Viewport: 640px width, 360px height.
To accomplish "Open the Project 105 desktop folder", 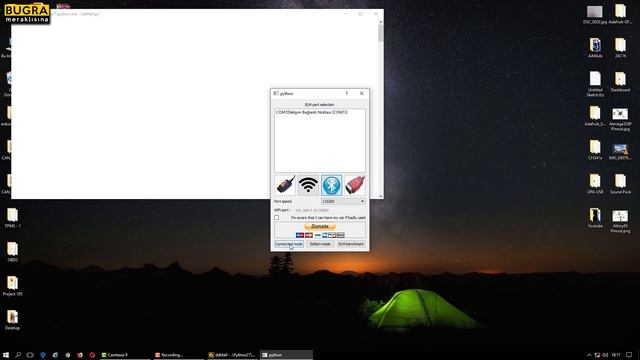I will pyautogui.click(x=12, y=286).
